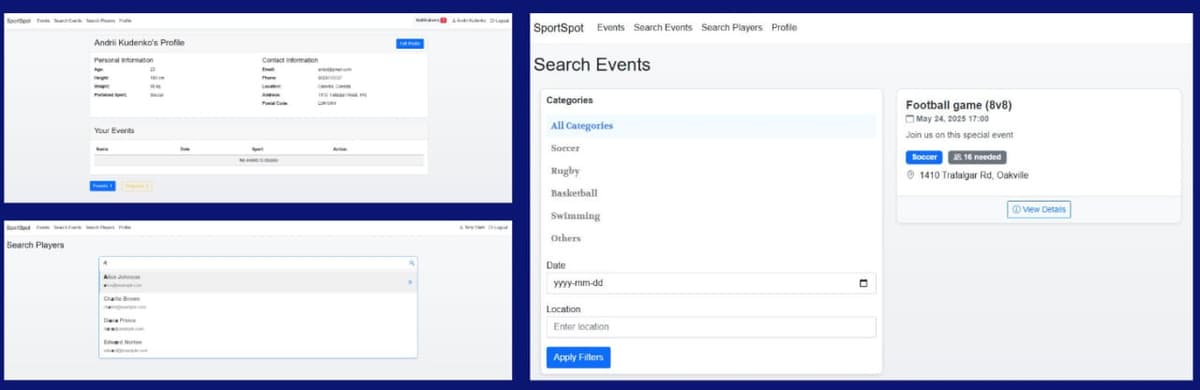This screenshot has height=390, width=1200.
Task: Click the 16 needed badge
Action: (977, 157)
